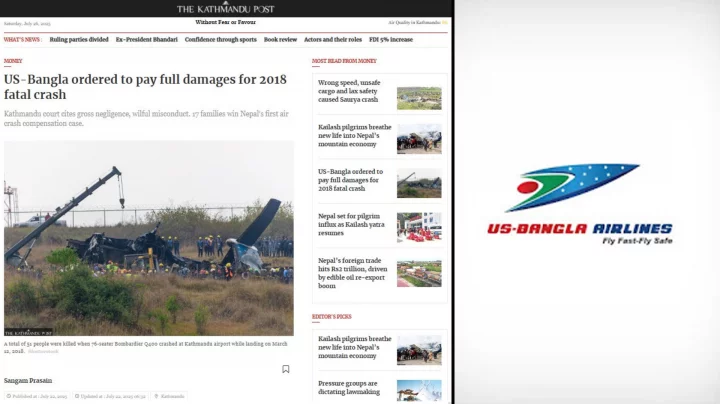Open the 'Nepal set for pilgrim influx' article
This screenshot has width=720, height=404.
click(x=350, y=225)
